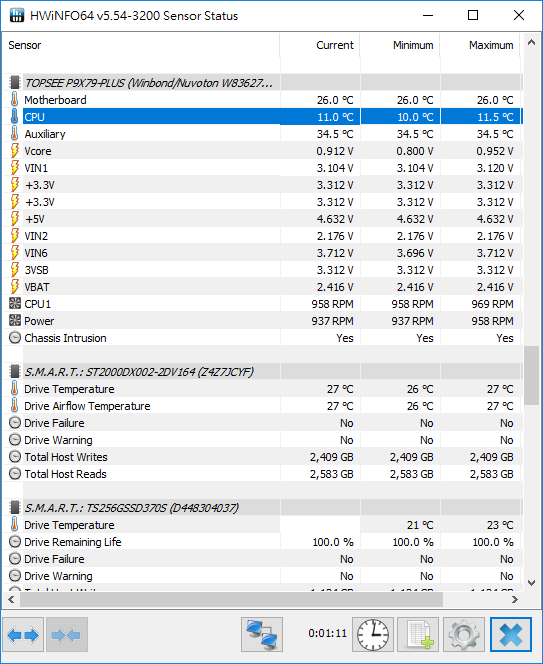Click the CPU1 fan icon
Screen dimensions: 543x664
click(x=15, y=304)
